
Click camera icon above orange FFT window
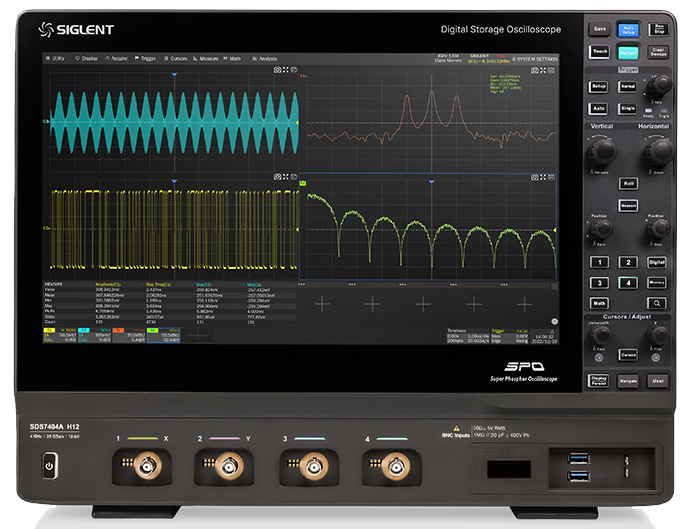click(535, 70)
